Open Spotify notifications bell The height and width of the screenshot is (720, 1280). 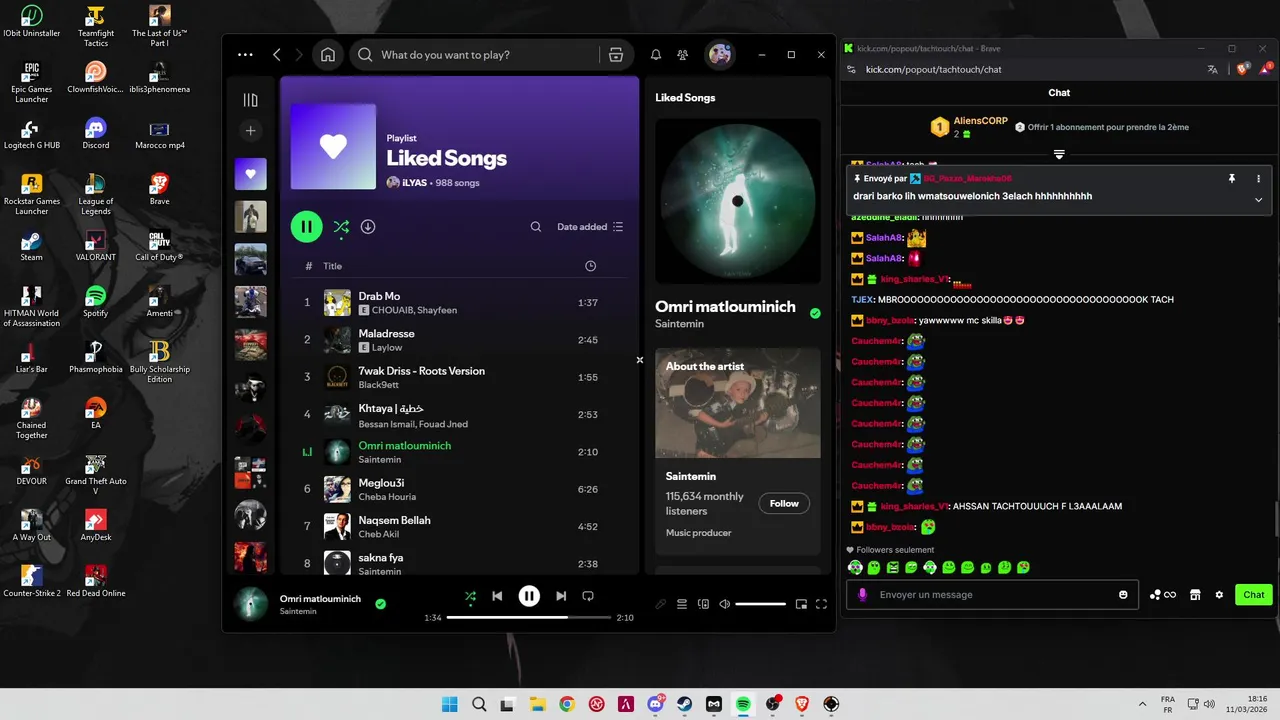click(656, 55)
